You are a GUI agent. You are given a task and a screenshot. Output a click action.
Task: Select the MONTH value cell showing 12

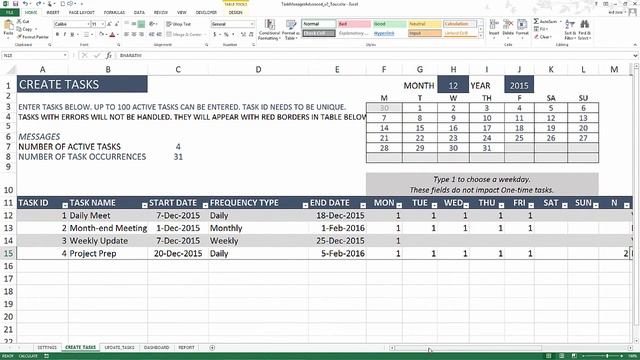pyautogui.click(x=453, y=85)
